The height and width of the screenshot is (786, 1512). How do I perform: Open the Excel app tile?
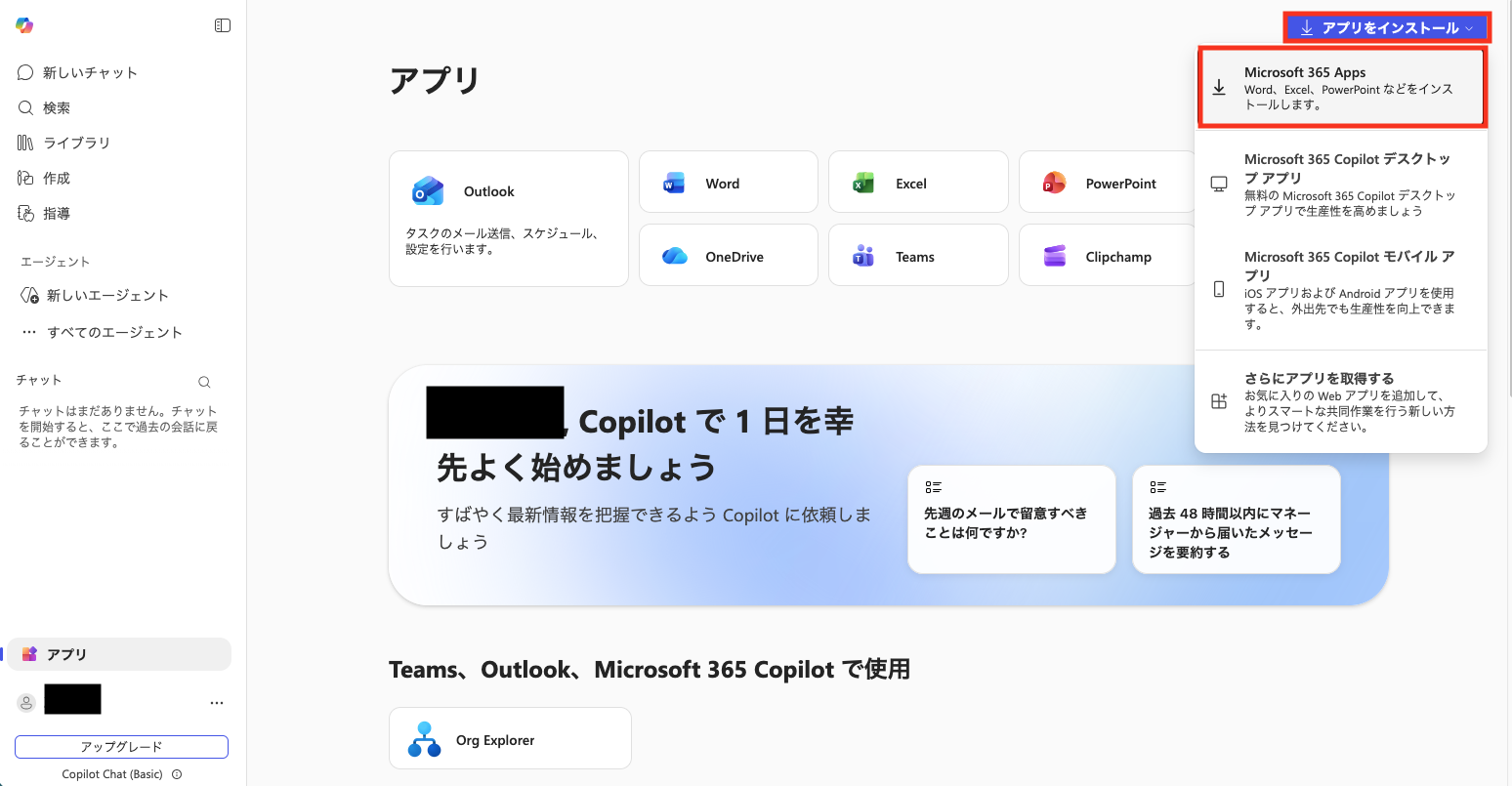[x=917, y=183]
